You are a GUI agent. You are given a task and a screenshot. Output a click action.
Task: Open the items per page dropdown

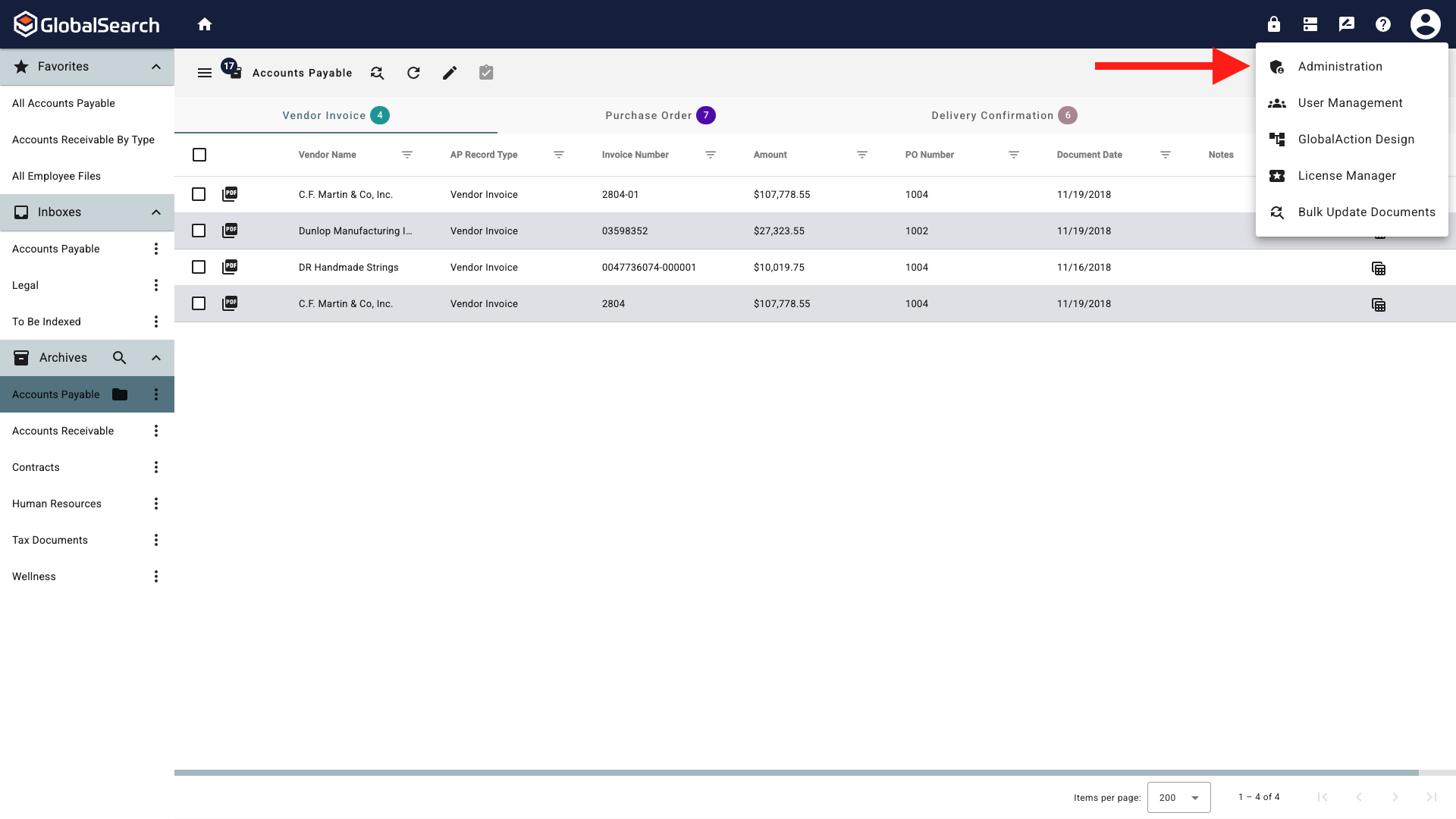pos(1178,797)
